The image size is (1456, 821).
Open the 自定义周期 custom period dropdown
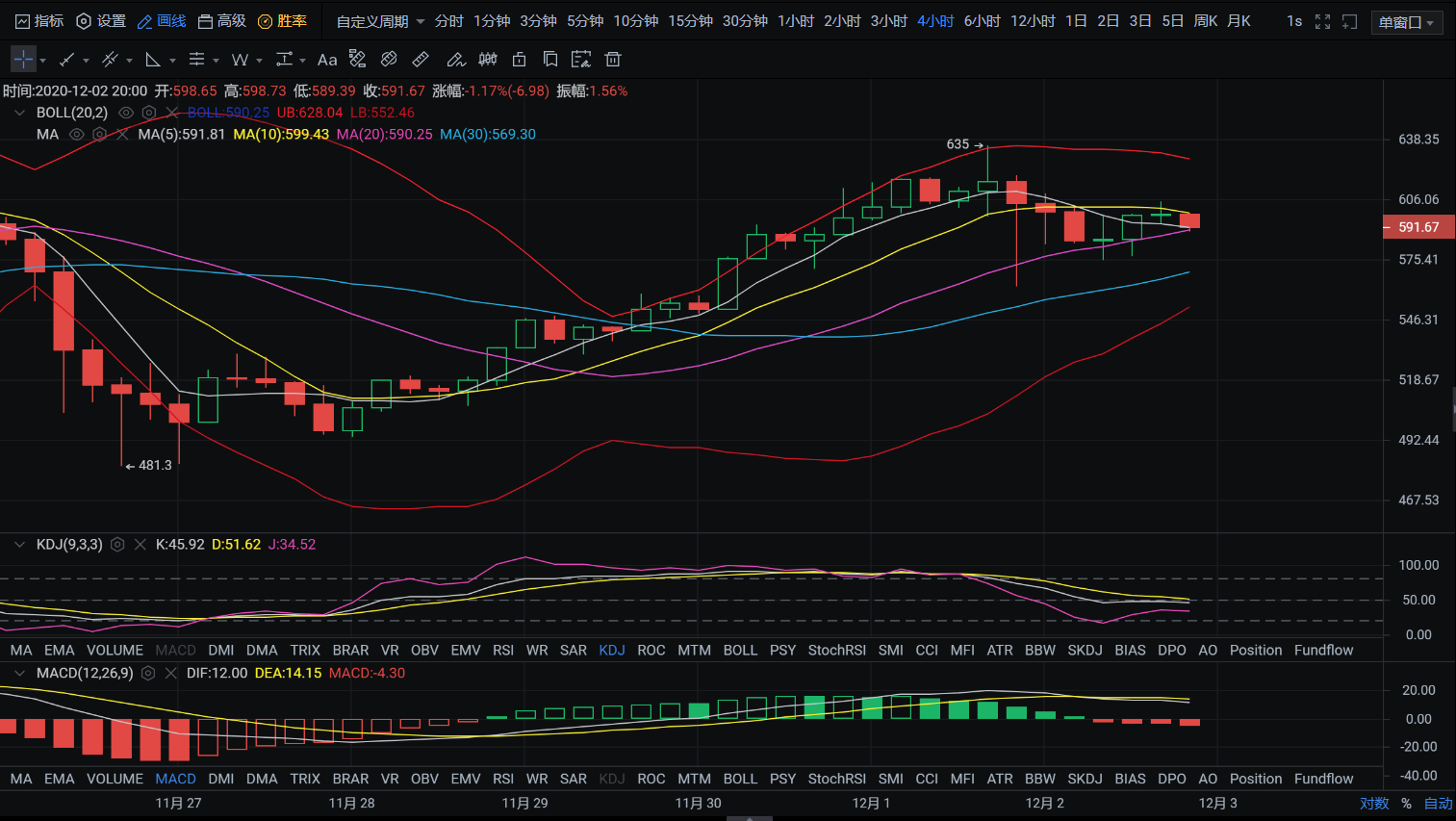(380, 21)
